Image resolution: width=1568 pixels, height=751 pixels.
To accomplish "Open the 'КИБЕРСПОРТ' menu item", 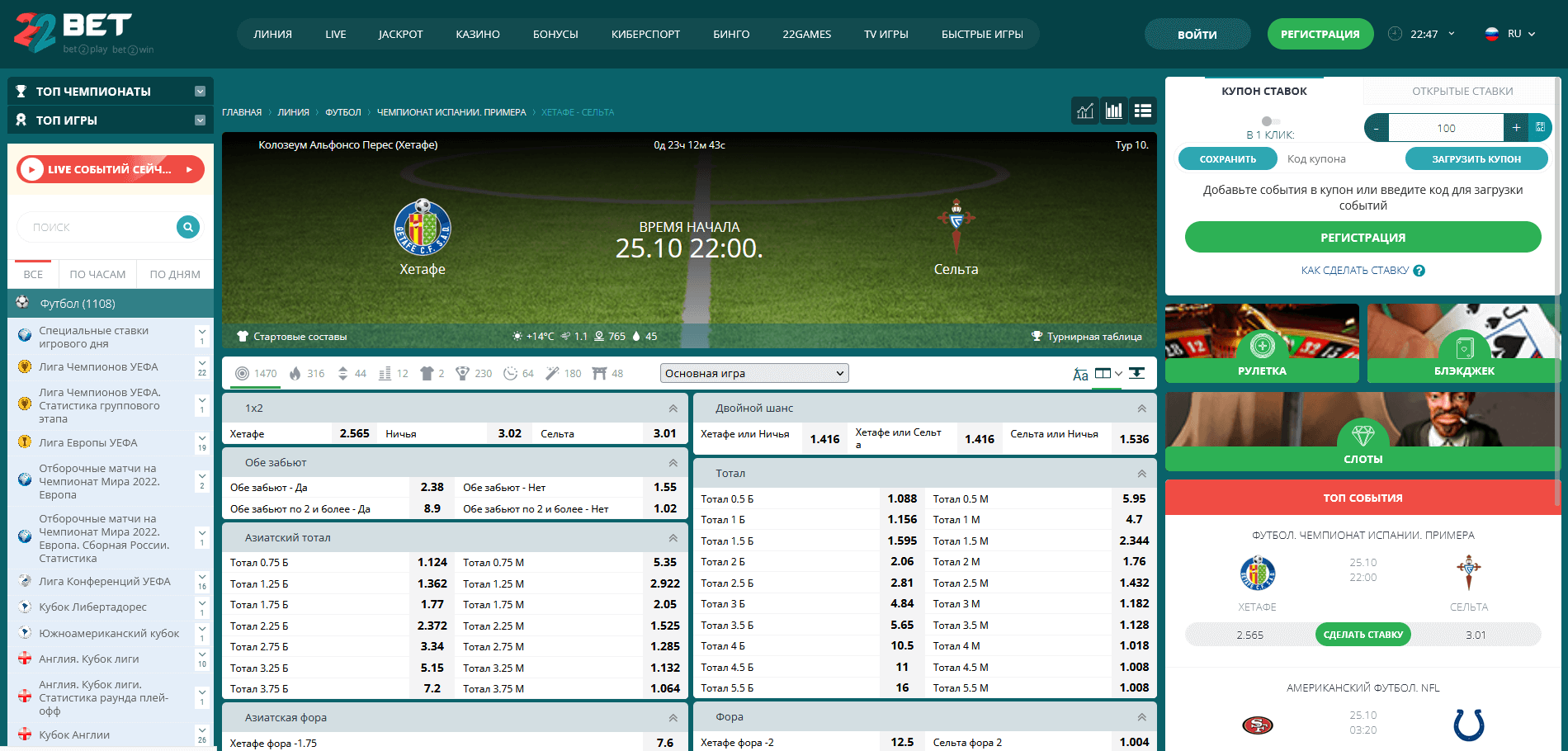I will [645, 35].
